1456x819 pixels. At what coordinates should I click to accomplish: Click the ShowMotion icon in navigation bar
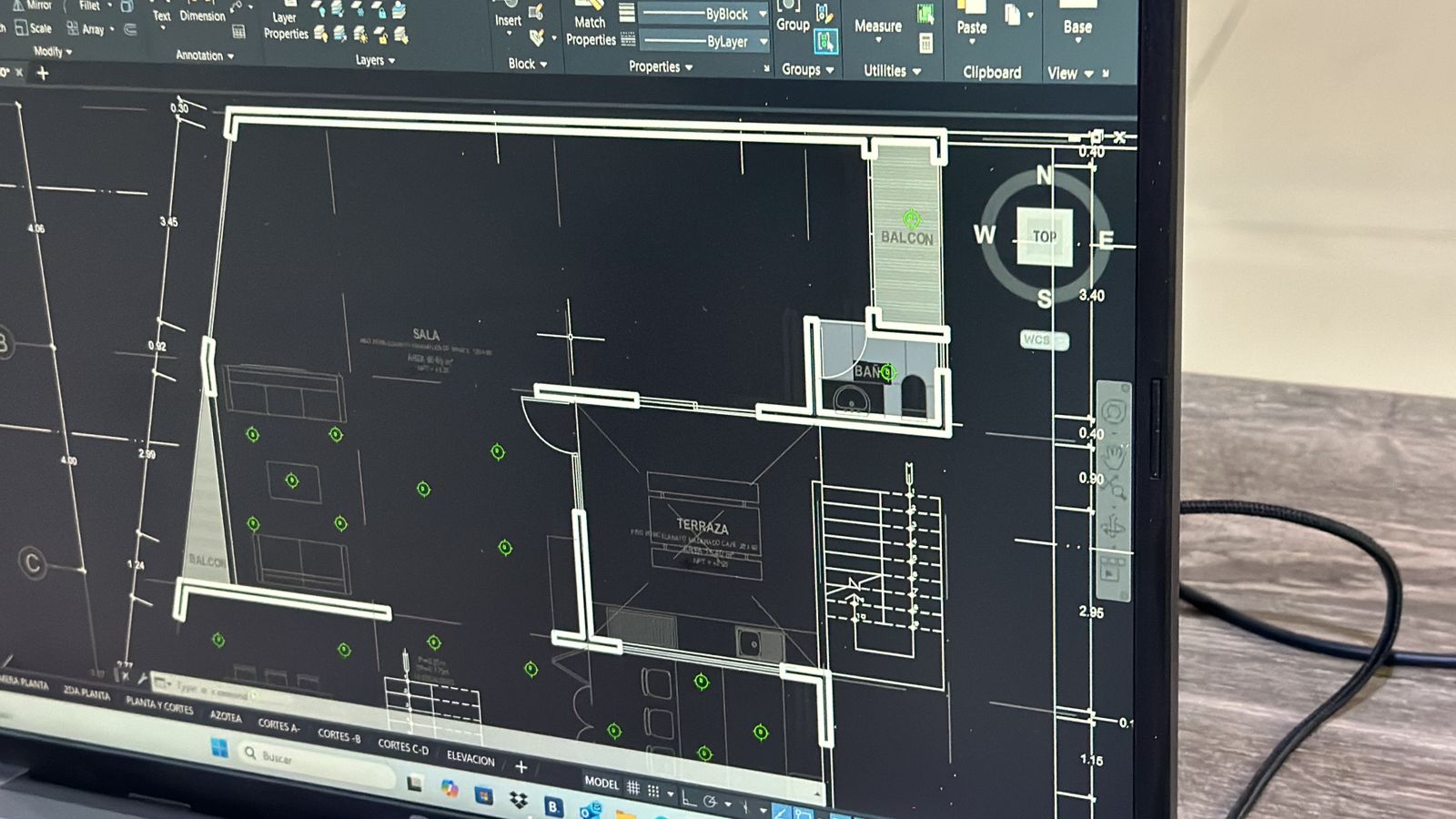1112,570
